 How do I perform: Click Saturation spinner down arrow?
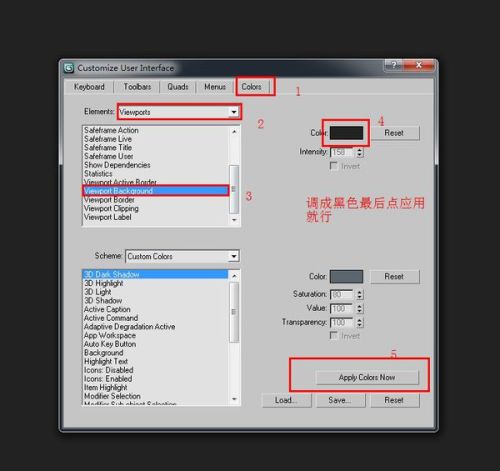tap(359, 297)
